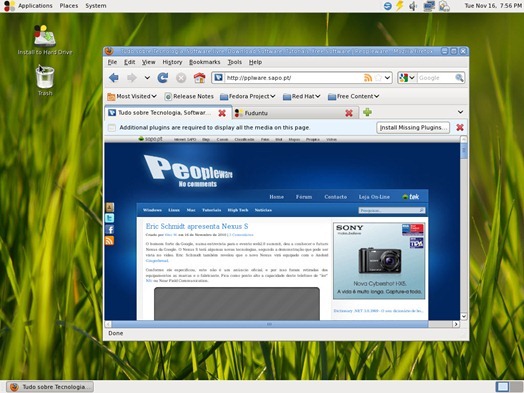The width and height of the screenshot is (524, 393).
Task: Reload the page with the refresh icon
Action: [163, 78]
